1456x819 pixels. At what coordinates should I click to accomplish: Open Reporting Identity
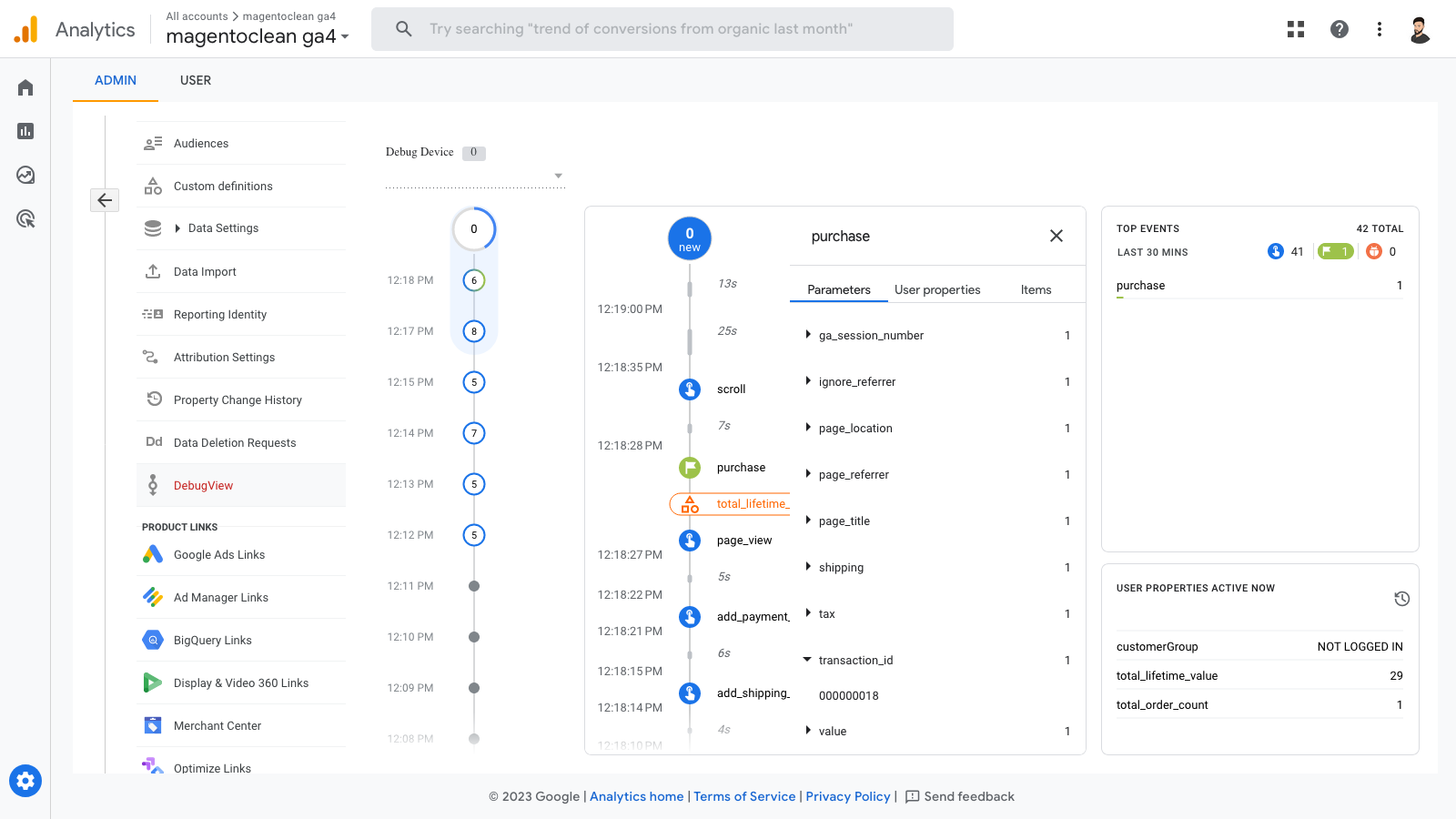click(x=241, y=315)
